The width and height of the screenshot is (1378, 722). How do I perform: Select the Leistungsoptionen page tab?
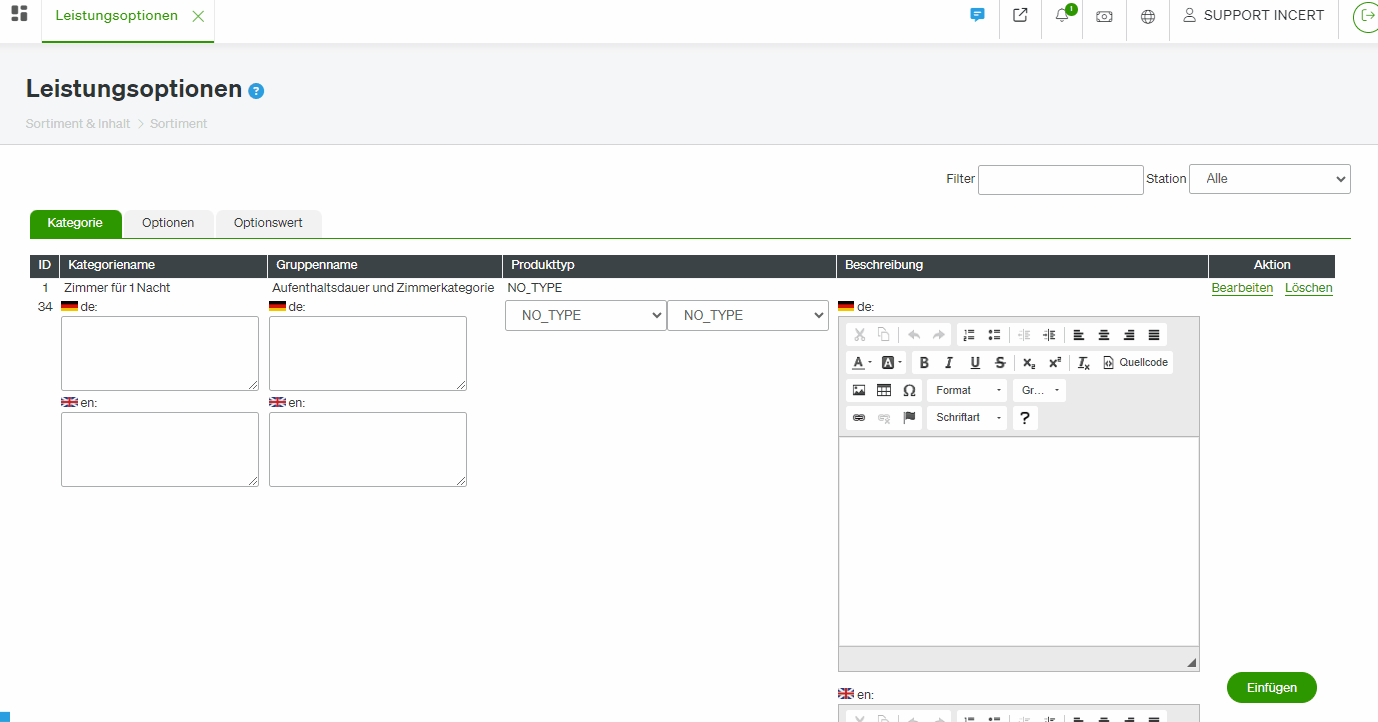[117, 16]
